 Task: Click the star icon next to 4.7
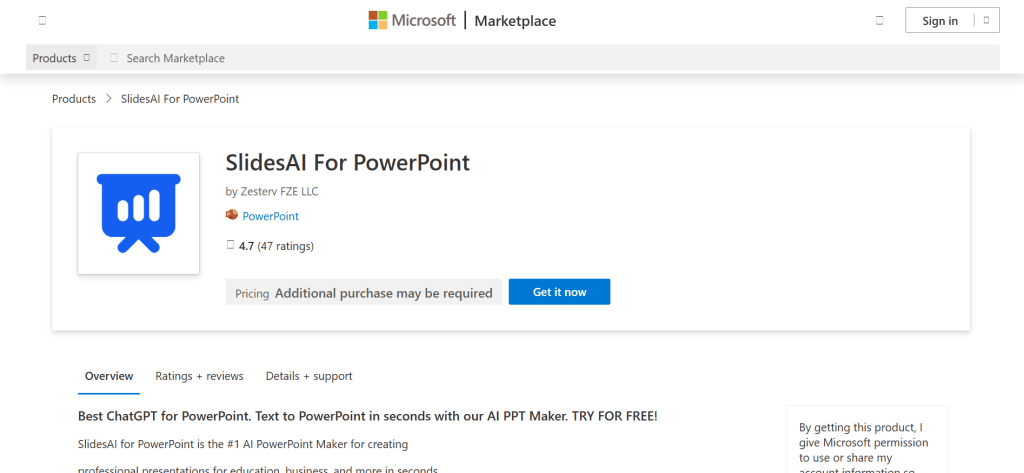point(231,245)
